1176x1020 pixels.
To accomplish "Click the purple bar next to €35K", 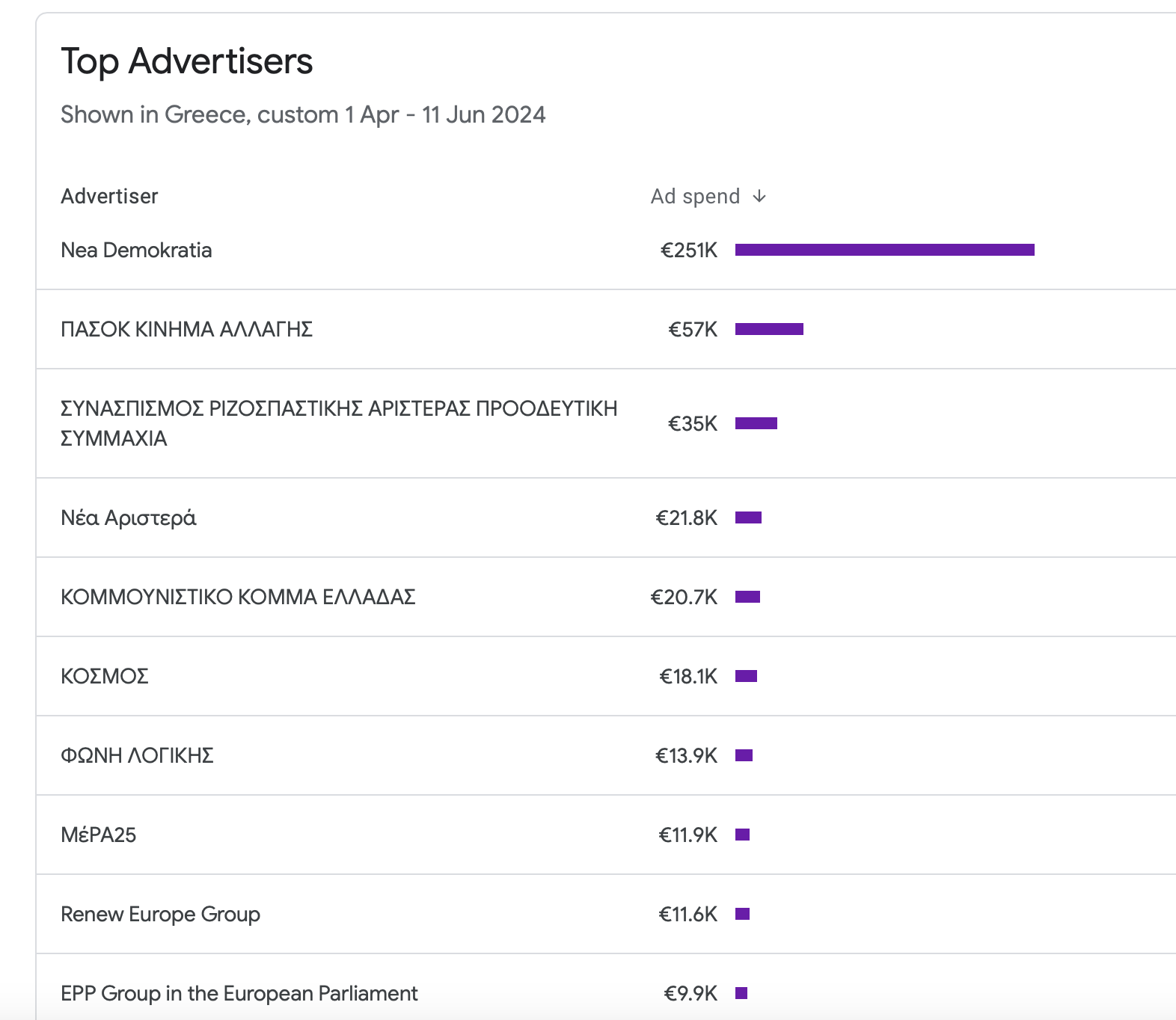I will pyautogui.click(x=756, y=423).
